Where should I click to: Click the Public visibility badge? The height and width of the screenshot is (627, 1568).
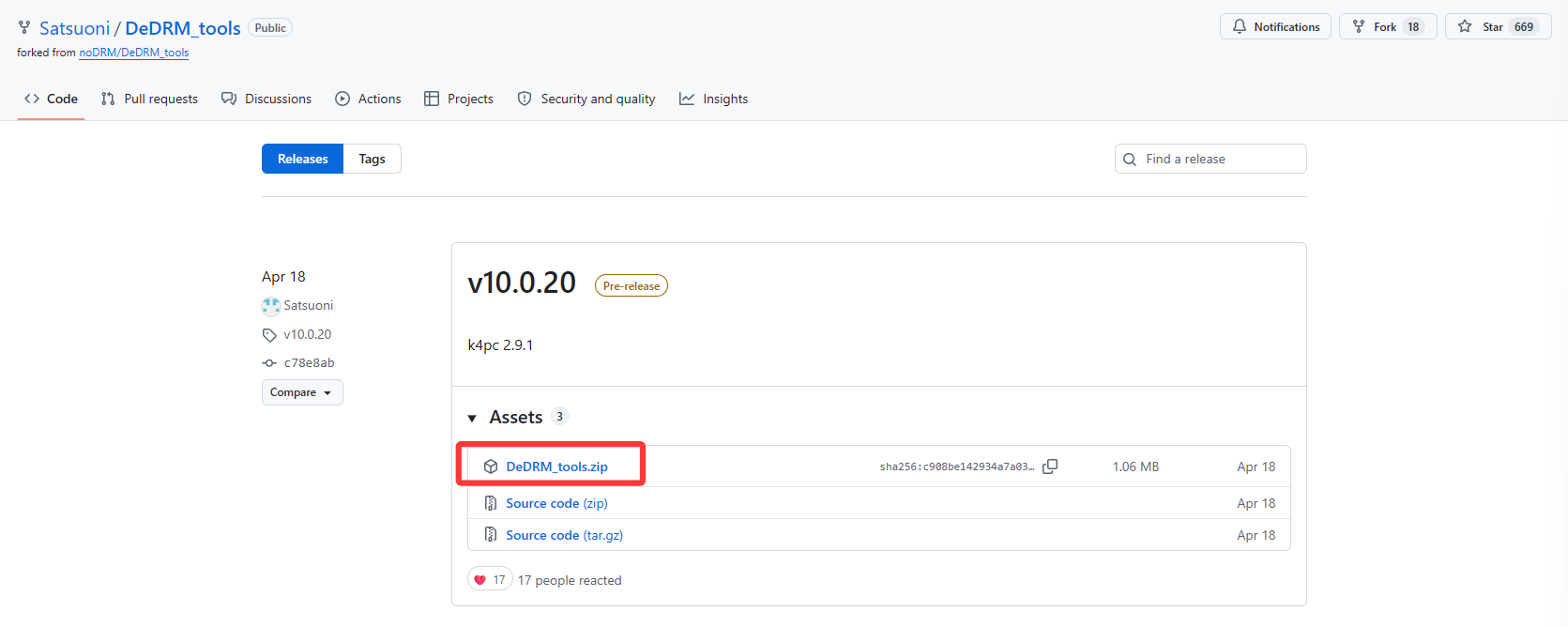tap(270, 28)
